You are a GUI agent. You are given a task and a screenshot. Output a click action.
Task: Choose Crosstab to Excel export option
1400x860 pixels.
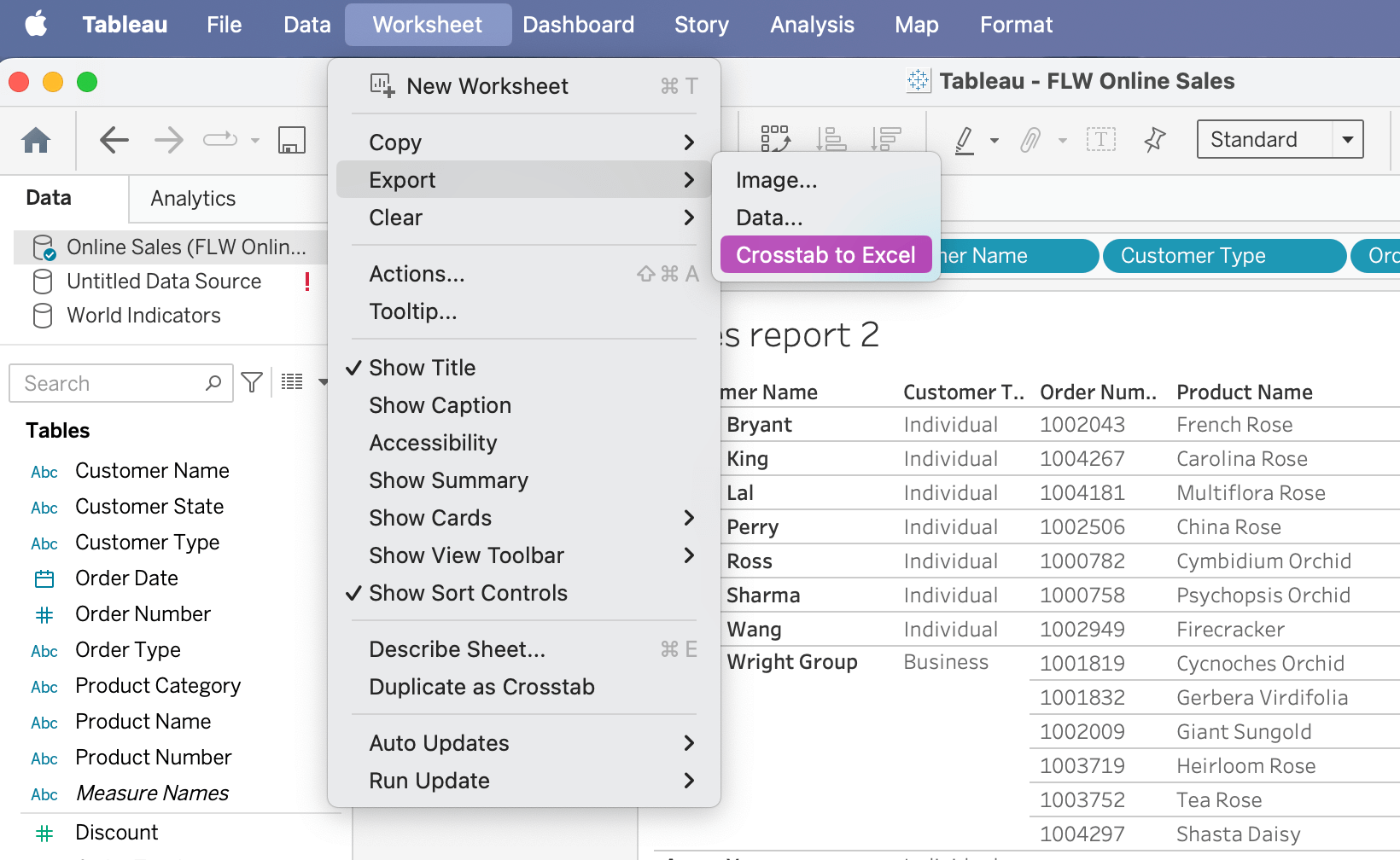pyautogui.click(x=825, y=254)
